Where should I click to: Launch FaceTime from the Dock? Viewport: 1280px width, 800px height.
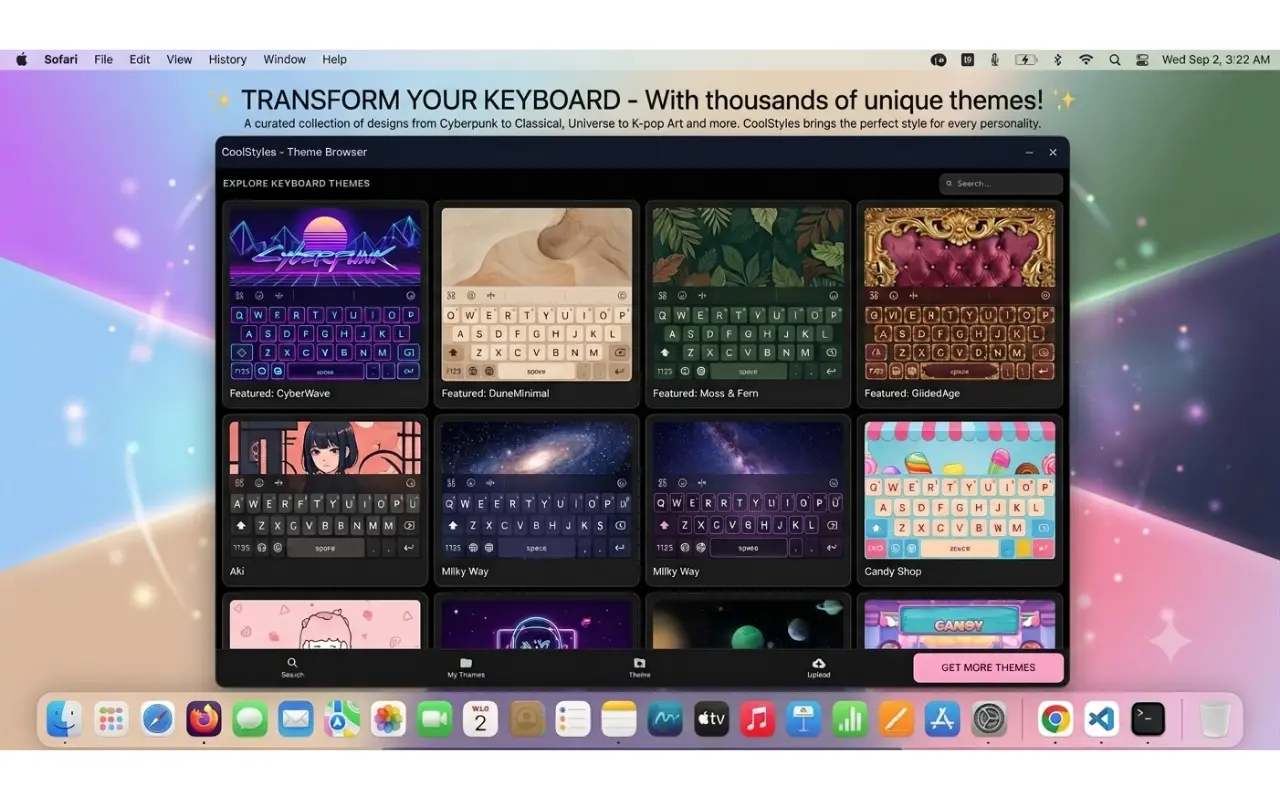pyautogui.click(x=434, y=718)
